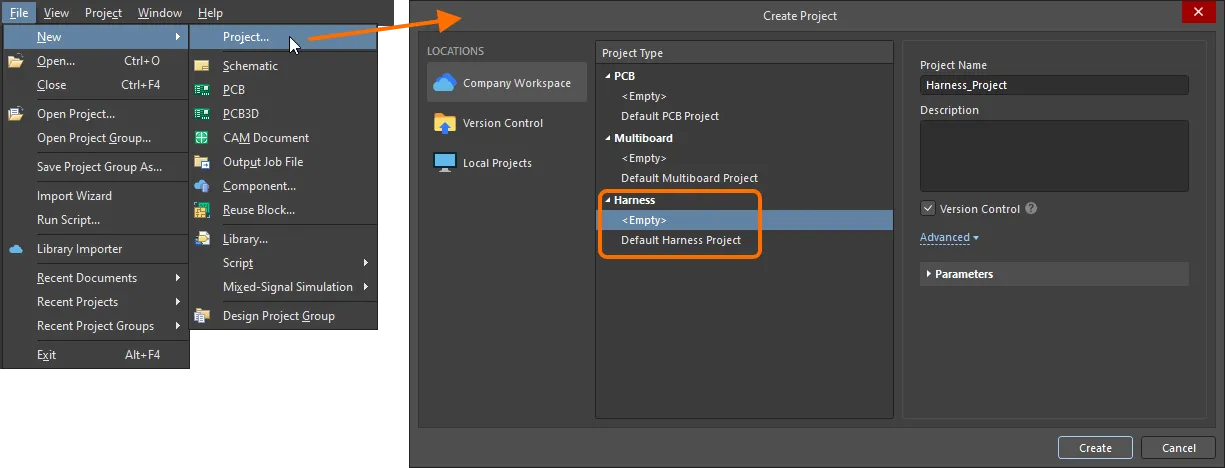Open the Help menu
Screen dimensions: 1225x468
(210, 13)
